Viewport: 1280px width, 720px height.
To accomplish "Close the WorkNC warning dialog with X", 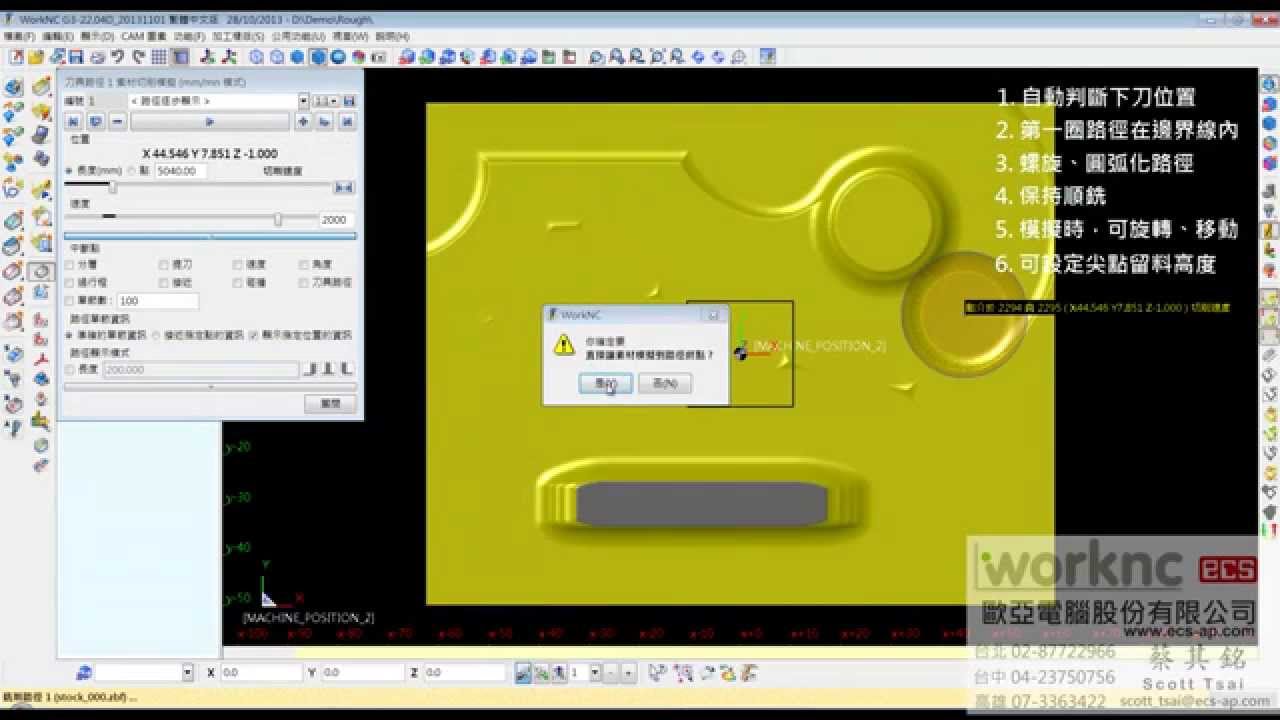I will click(713, 314).
